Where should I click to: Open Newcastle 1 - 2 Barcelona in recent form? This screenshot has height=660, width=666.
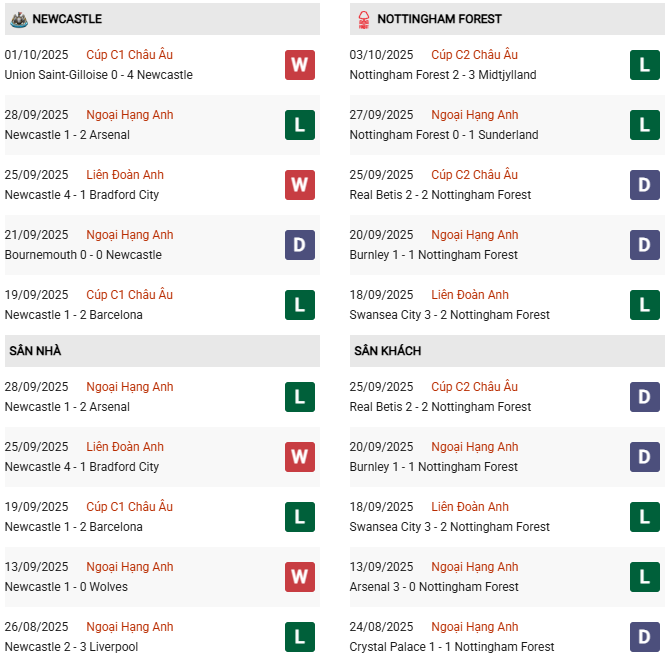74,315
